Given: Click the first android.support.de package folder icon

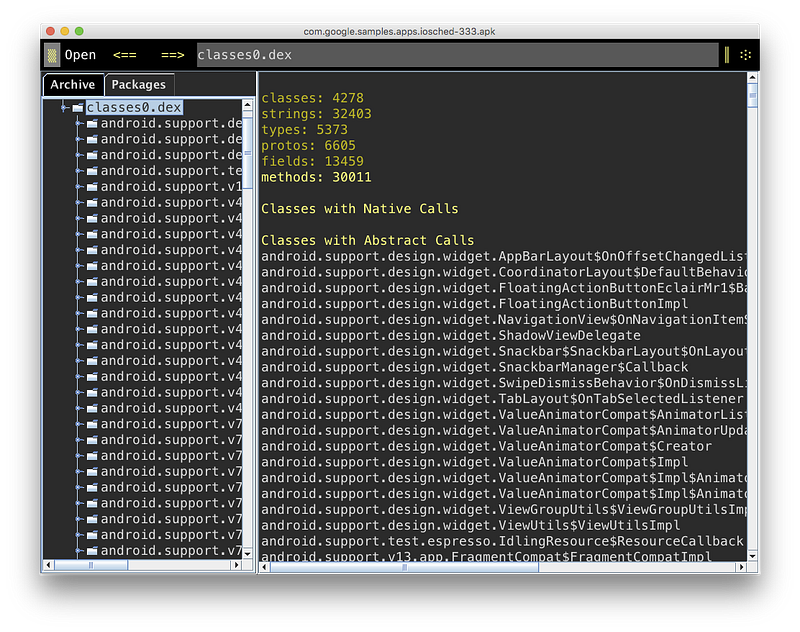Looking at the screenshot, I should coord(92,123).
